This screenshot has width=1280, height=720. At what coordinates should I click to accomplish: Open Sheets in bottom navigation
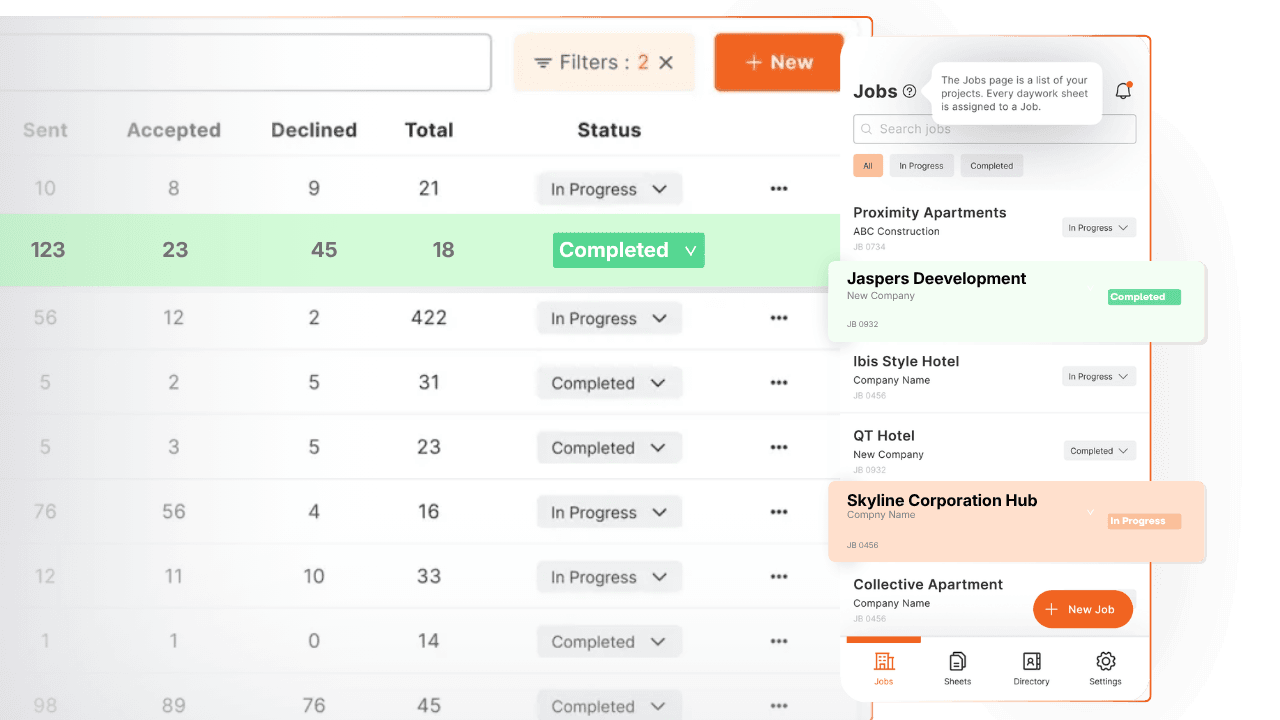pos(957,668)
